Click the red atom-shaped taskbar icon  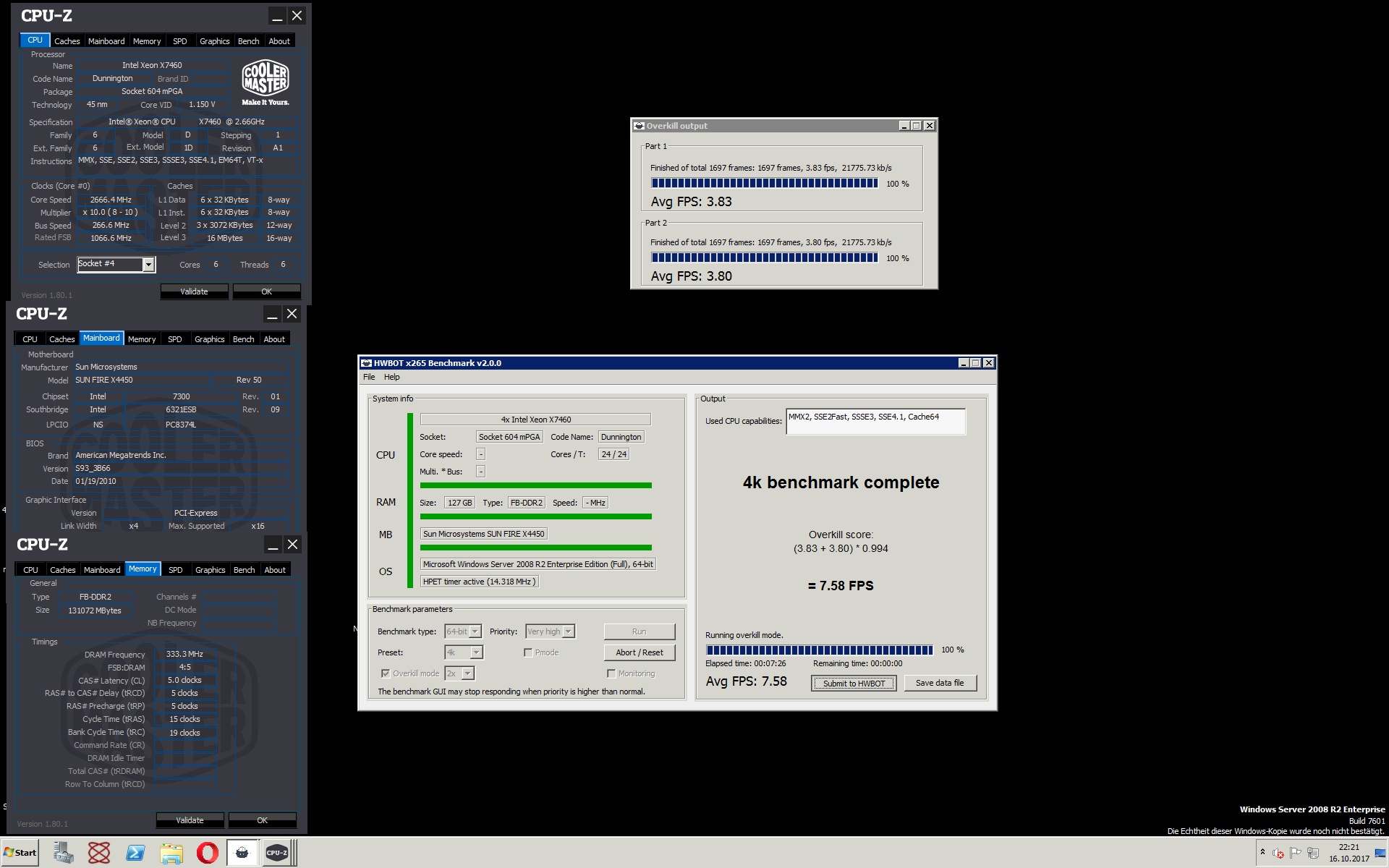click(99, 853)
